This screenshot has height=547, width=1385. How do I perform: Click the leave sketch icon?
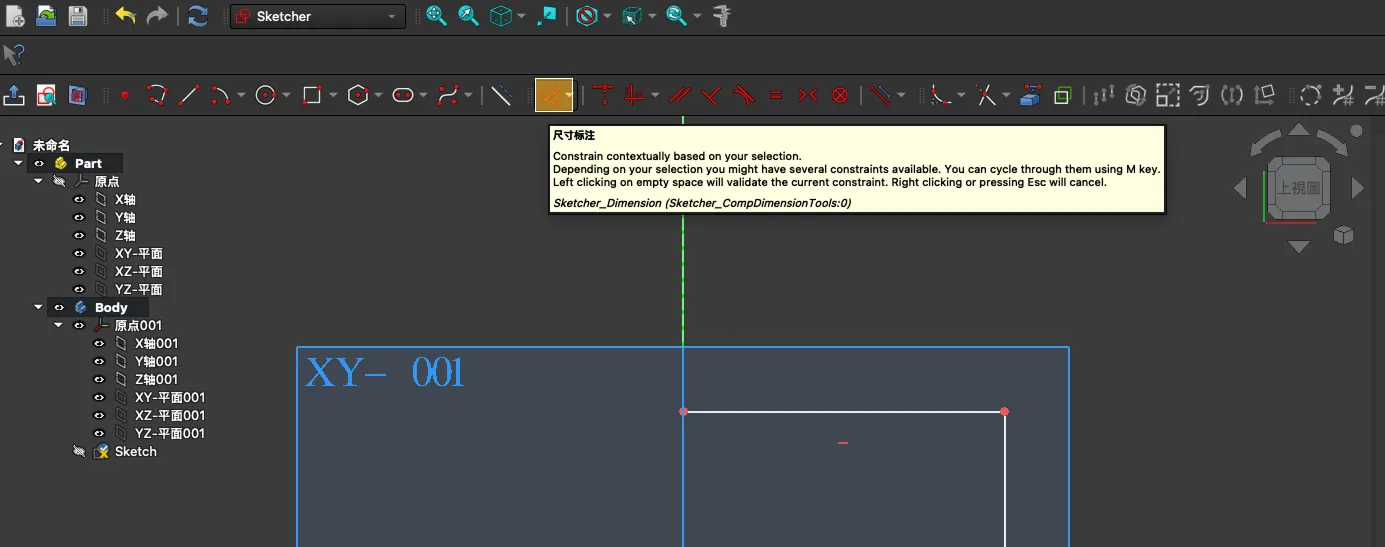(x=15, y=95)
